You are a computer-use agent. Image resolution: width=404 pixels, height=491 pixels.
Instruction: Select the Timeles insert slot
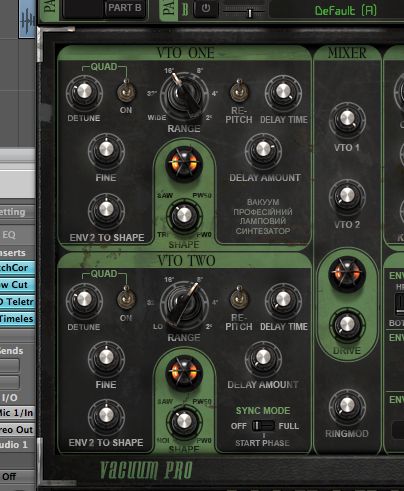tap(17, 319)
